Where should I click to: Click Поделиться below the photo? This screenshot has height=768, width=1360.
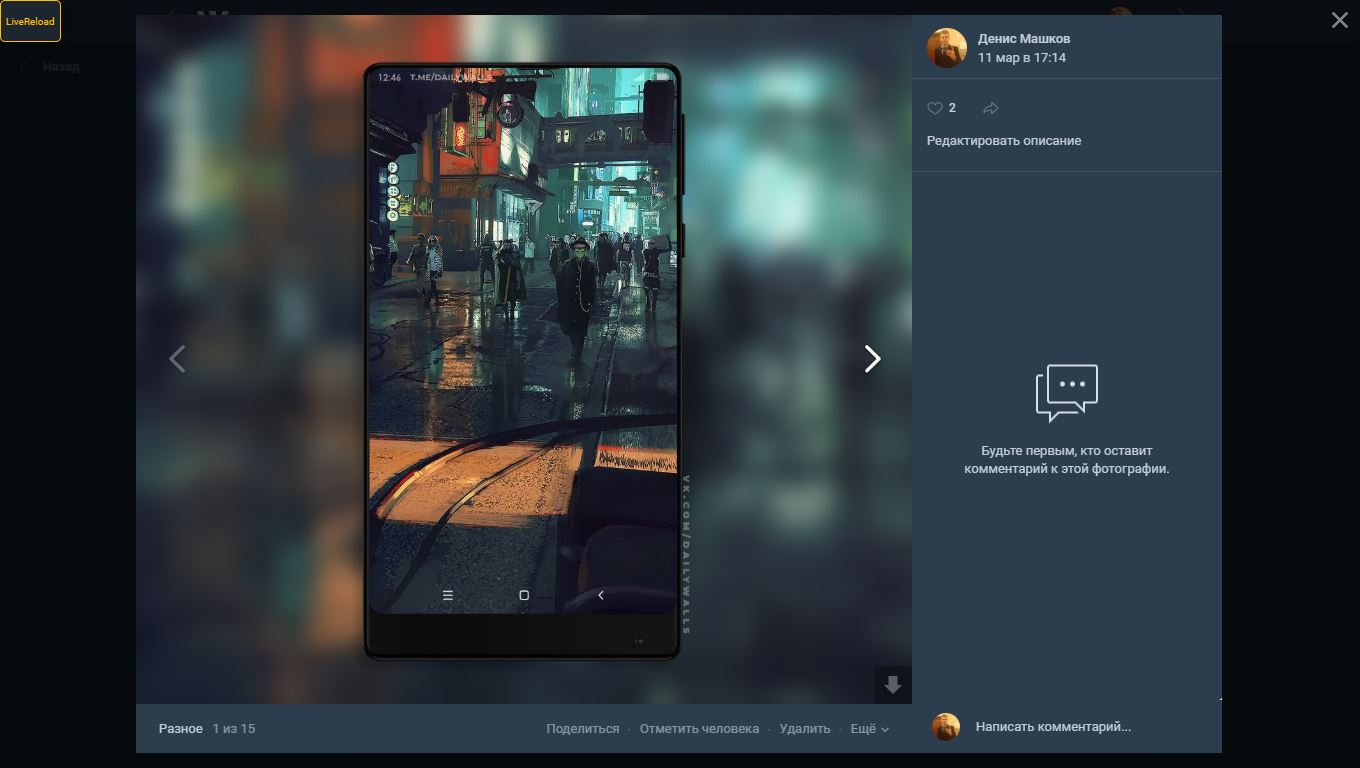(583, 729)
